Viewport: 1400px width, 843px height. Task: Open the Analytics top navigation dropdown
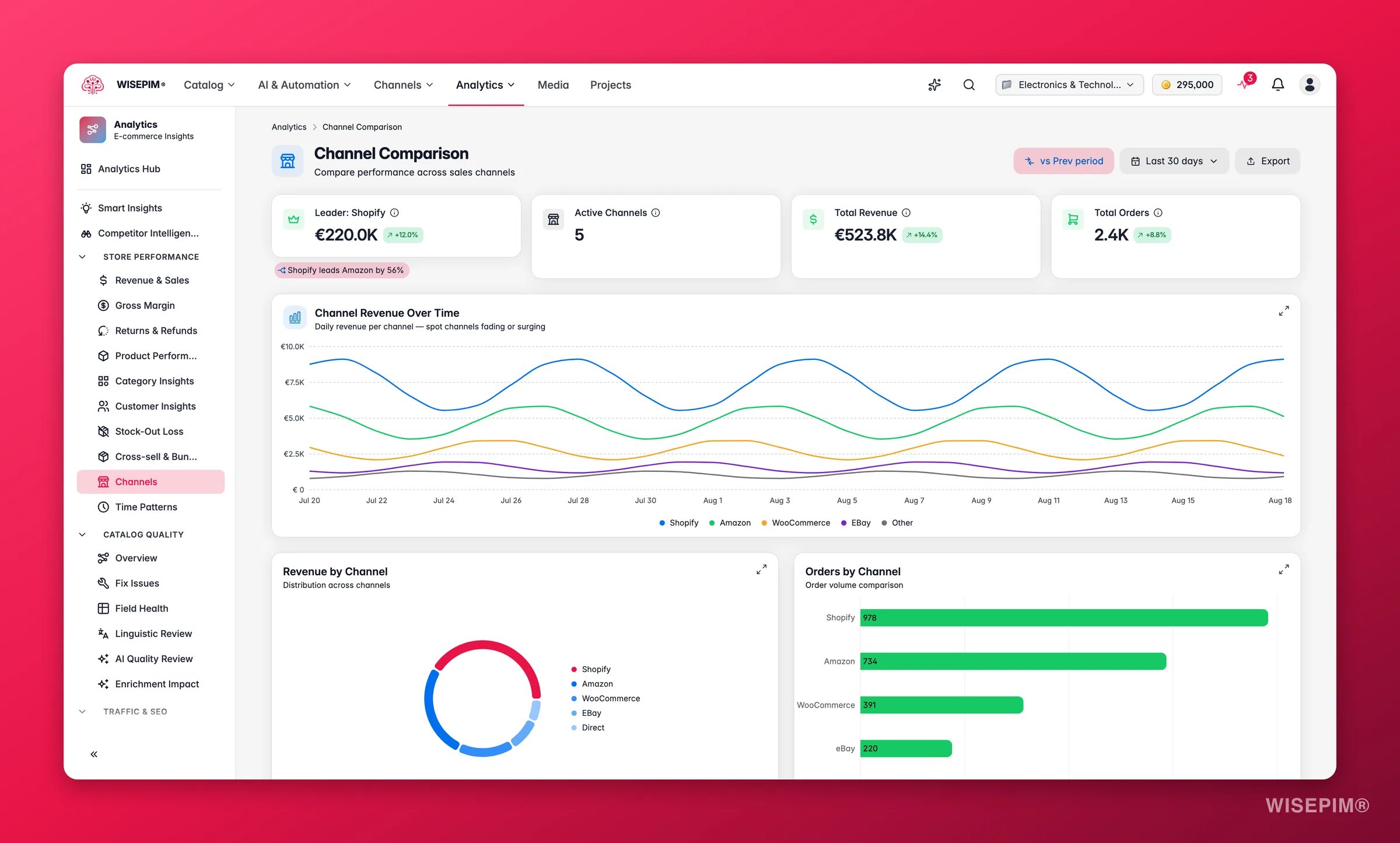pos(485,85)
